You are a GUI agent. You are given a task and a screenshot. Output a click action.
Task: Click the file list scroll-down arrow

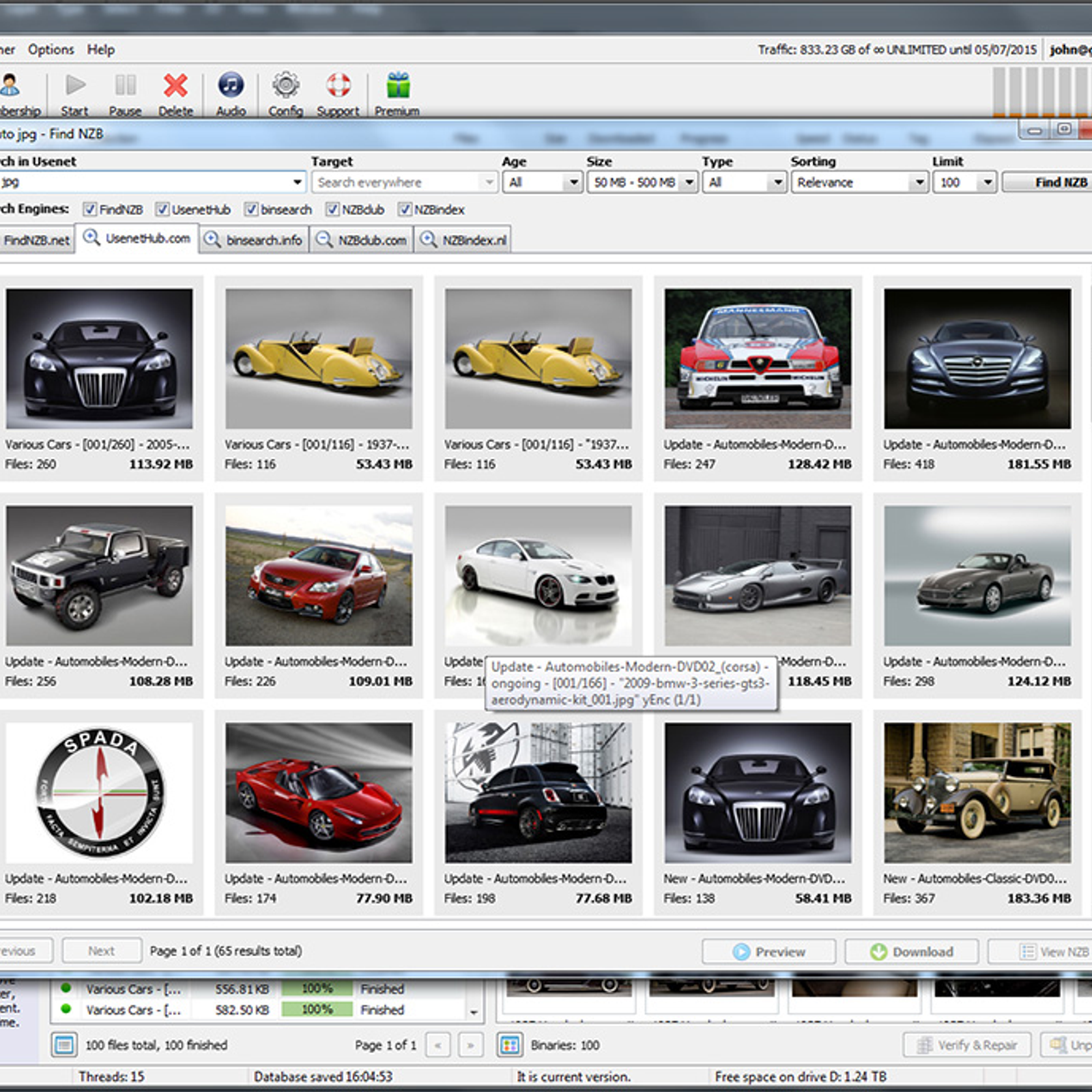click(x=474, y=1013)
